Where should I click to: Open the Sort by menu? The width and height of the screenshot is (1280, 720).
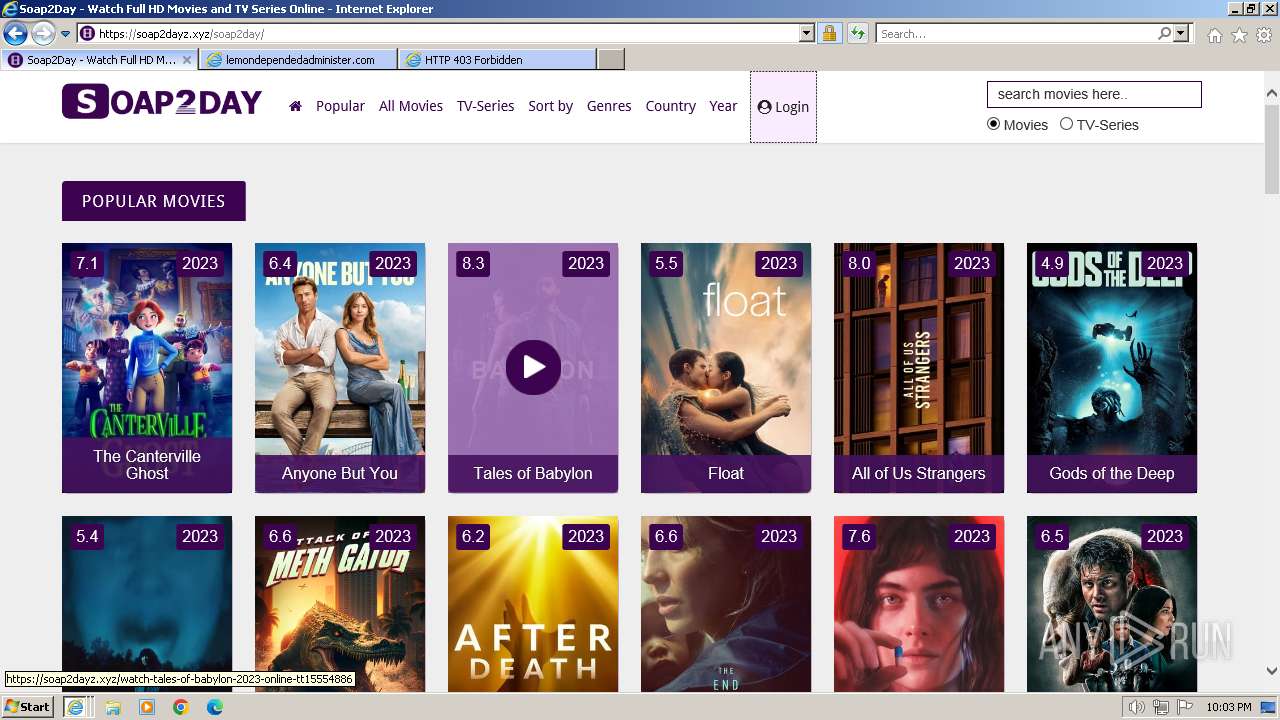pyautogui.click(x=550, y=106)
